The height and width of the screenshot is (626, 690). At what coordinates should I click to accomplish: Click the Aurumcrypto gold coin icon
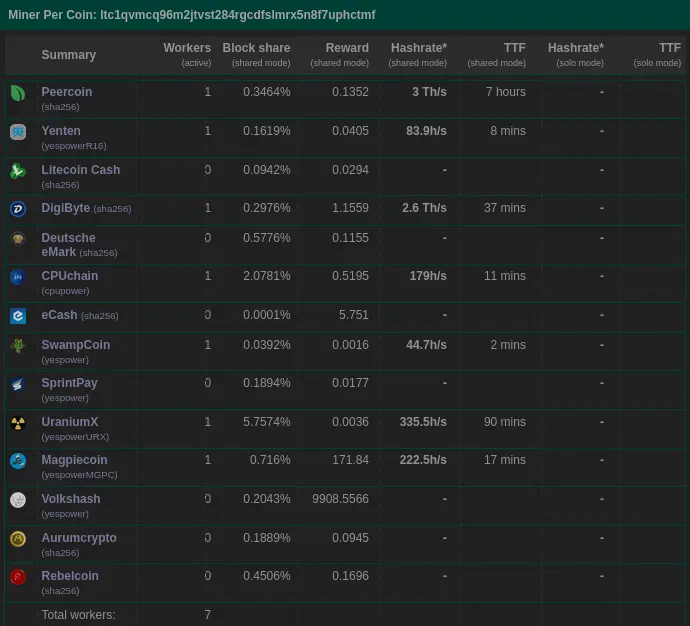pyautogui.click(x=18, y=539)
